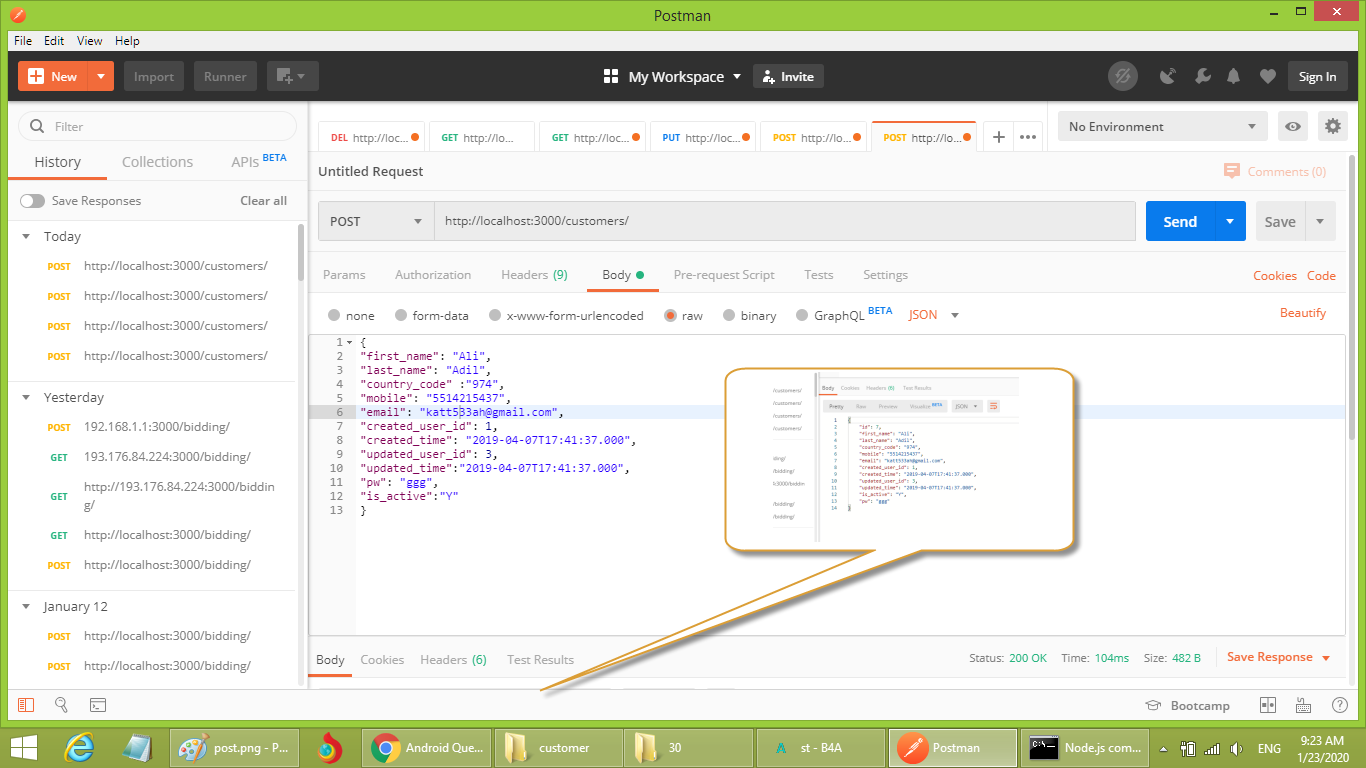1366x768 pixels.
Task: Open the No Environment dropdown
Action: 1163,127
